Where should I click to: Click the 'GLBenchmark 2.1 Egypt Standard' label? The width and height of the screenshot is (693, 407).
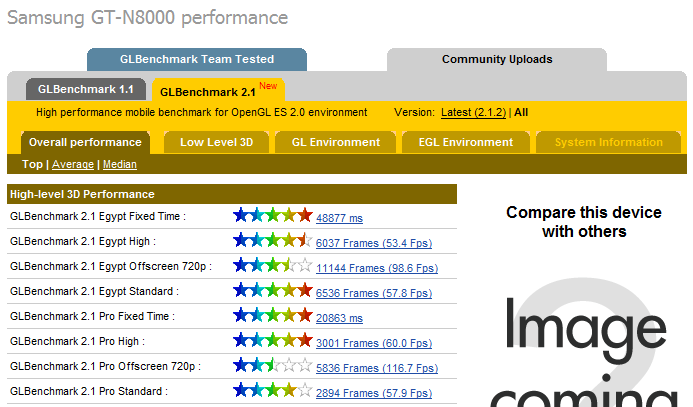coord(94,291)
